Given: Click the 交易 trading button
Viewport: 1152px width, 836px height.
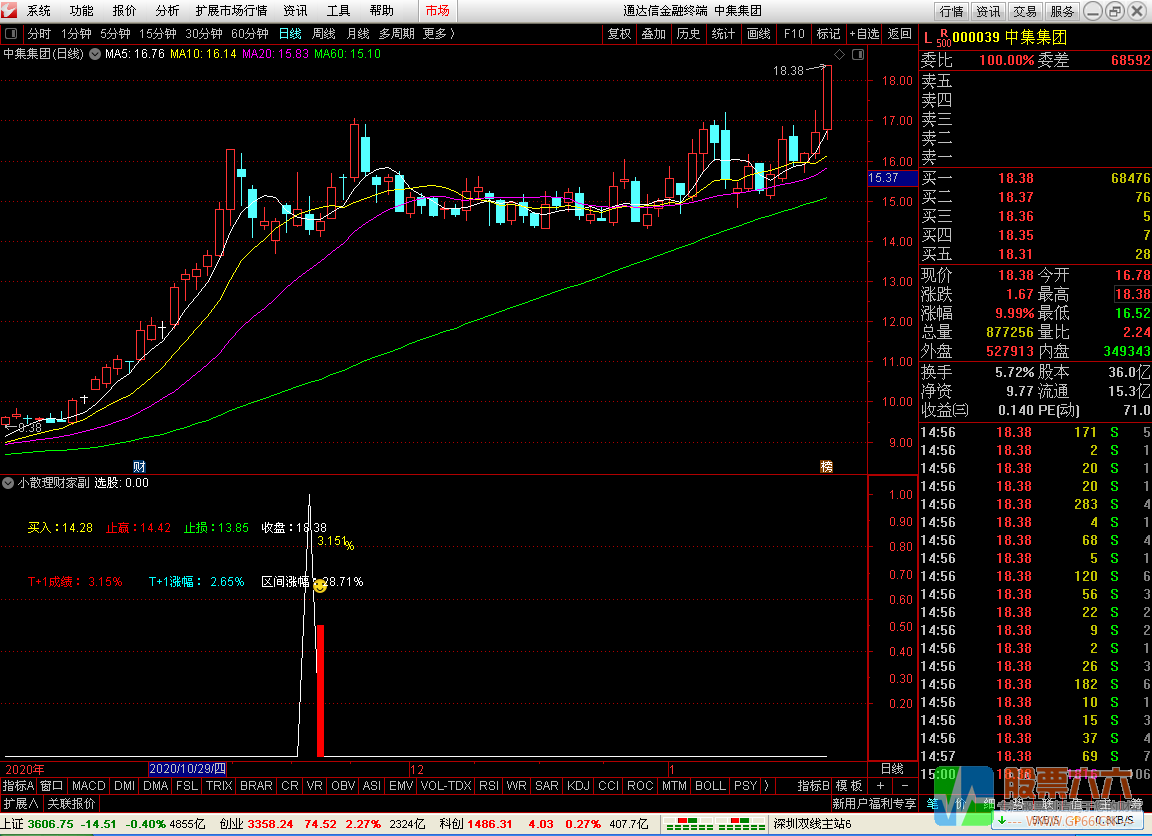Looking at the screenshot, I should (1025, 11).
